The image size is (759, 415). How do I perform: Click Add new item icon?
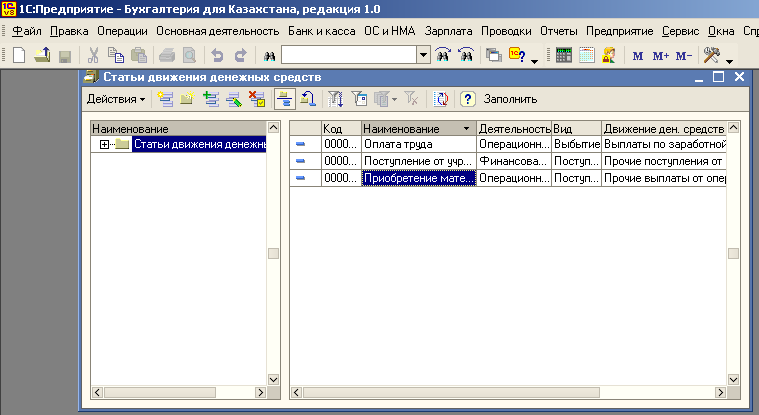tap(165, 99)
